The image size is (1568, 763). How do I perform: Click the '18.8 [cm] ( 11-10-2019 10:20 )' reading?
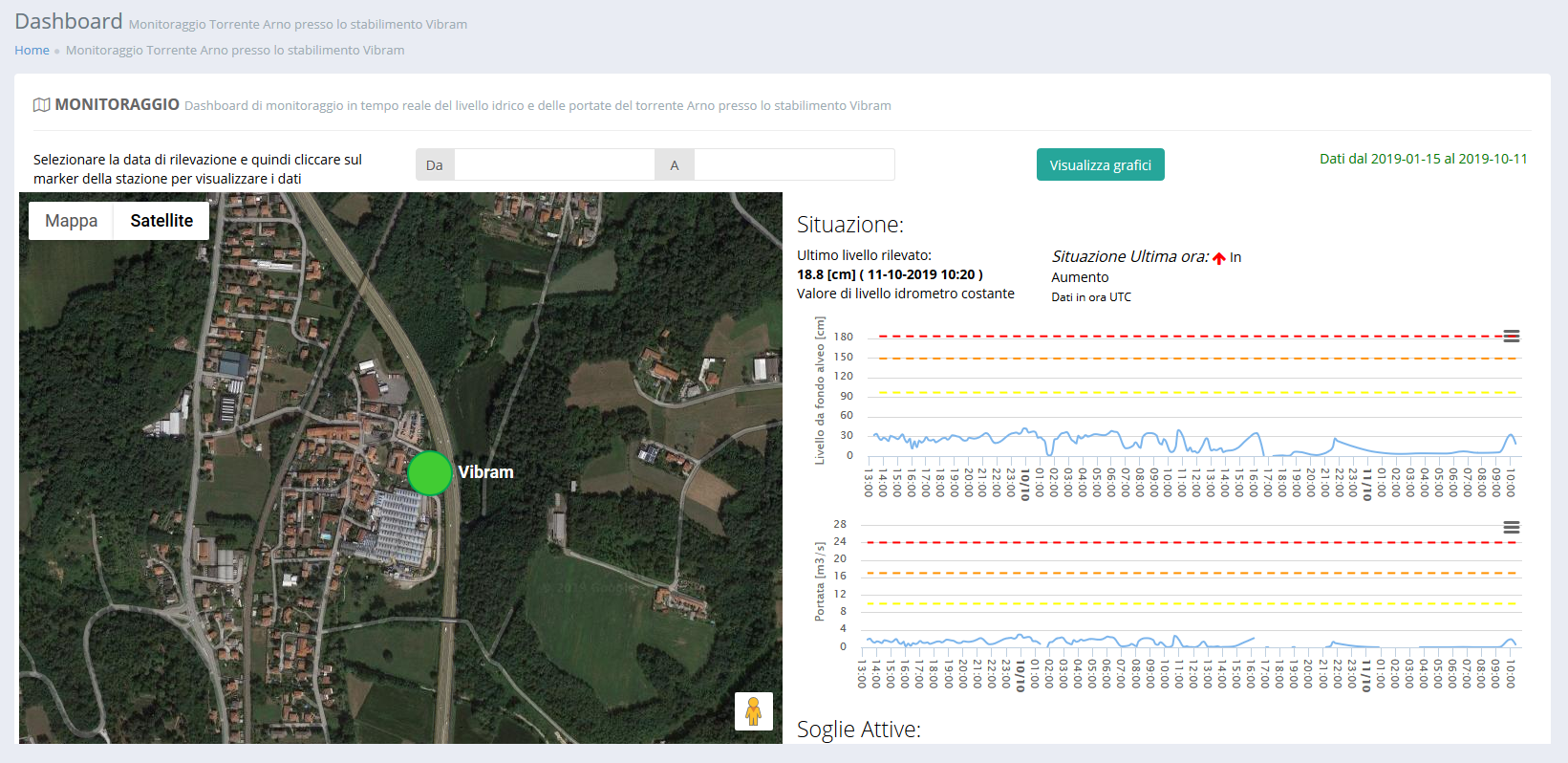tap(890, 274)
